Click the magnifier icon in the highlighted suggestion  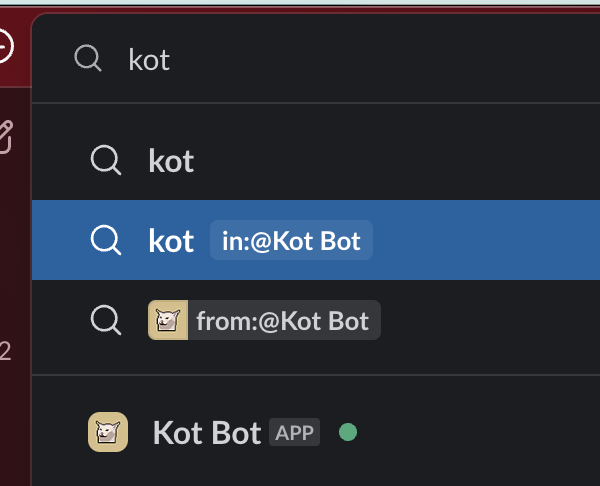coord(105,240)
